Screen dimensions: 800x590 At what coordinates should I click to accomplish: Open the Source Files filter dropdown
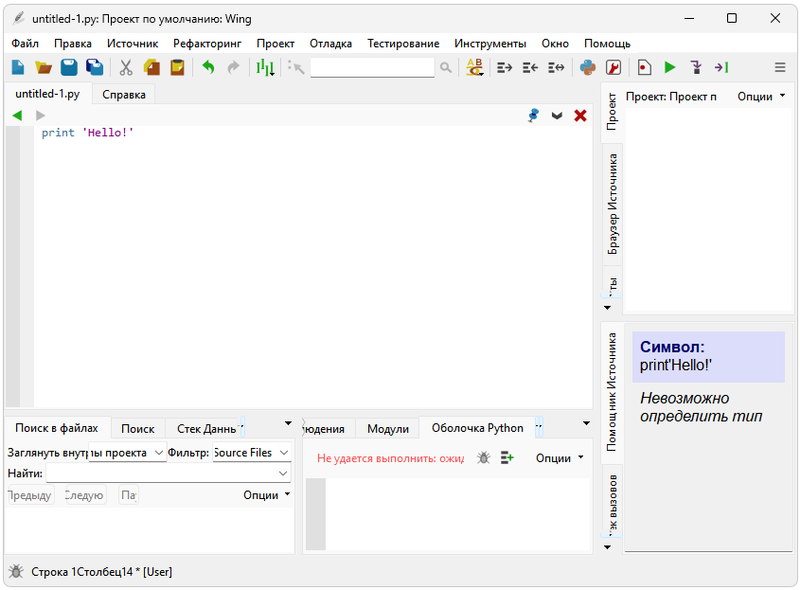point(251,453)
